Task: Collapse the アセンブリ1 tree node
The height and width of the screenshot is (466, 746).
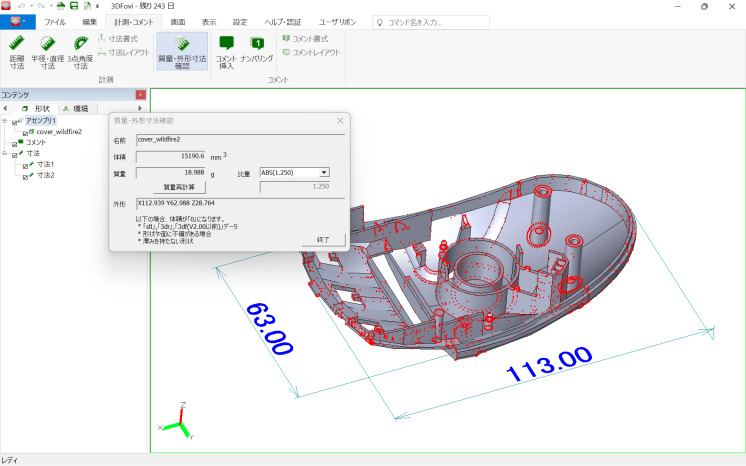Action: tap(4, 121)
